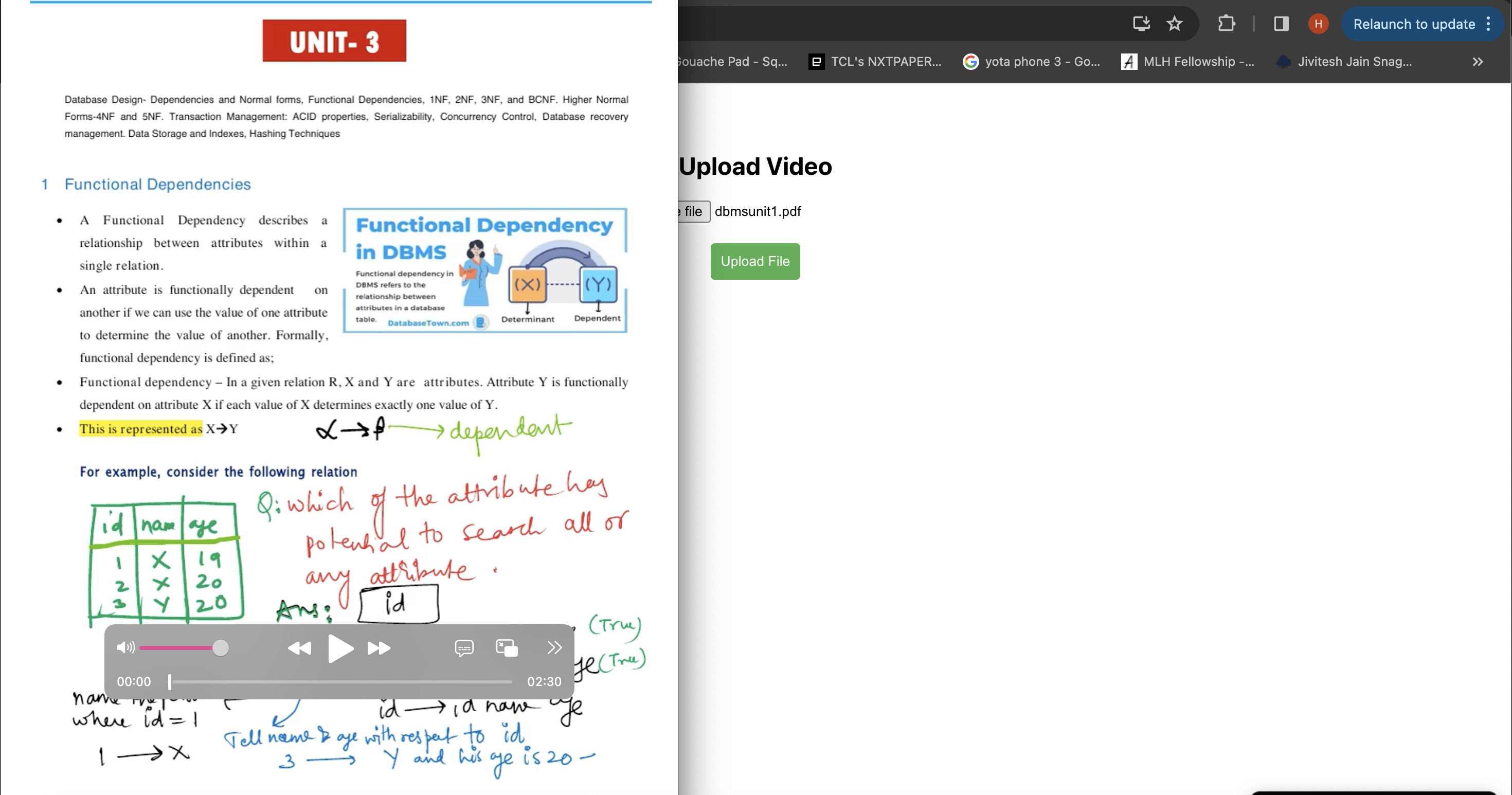This screenshot has width=1512, height=795.
Task: Open the Chrome extensions puzzle icon
Action: coord(1226,24)
